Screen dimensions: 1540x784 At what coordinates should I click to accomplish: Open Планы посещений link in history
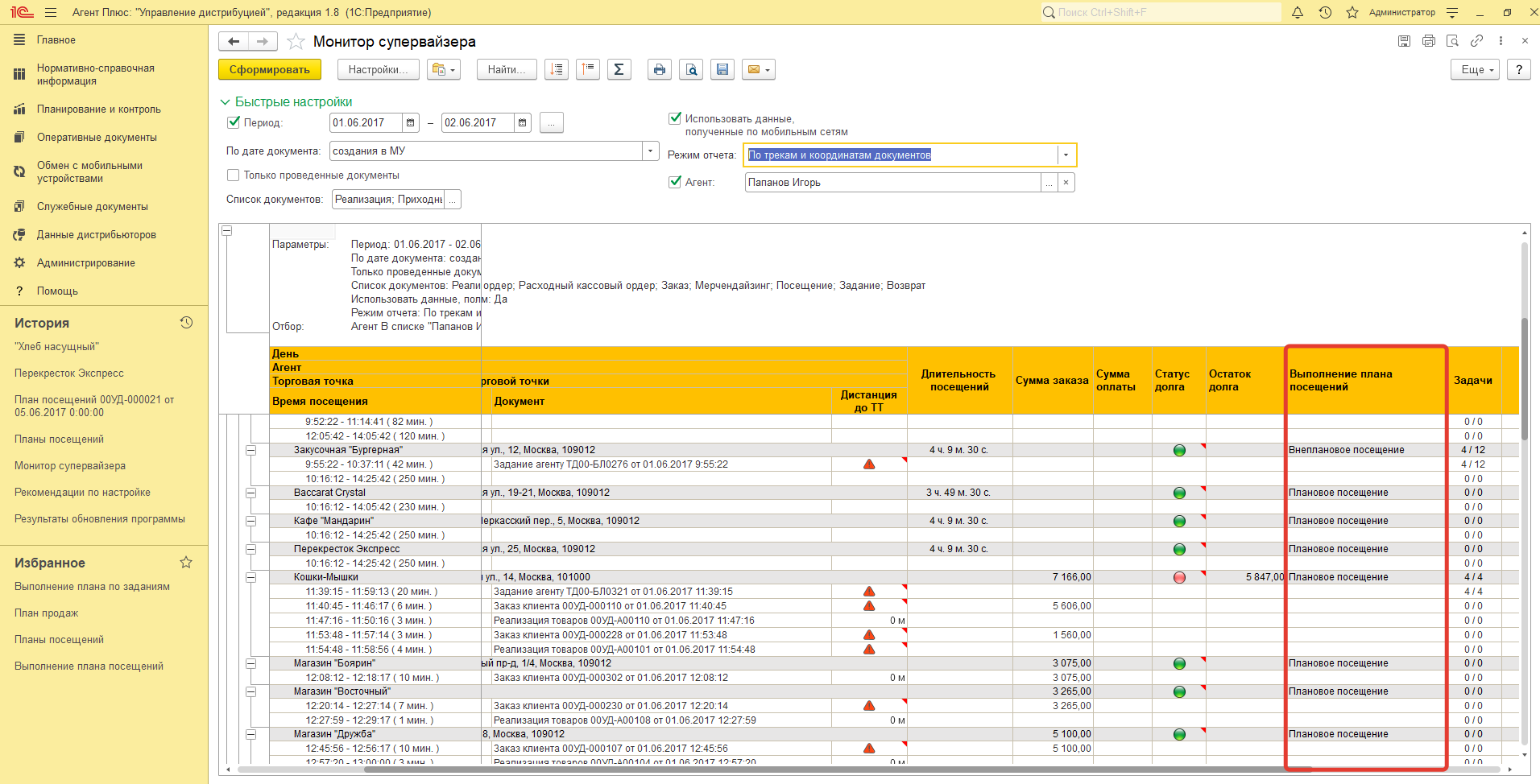(59, 439)
